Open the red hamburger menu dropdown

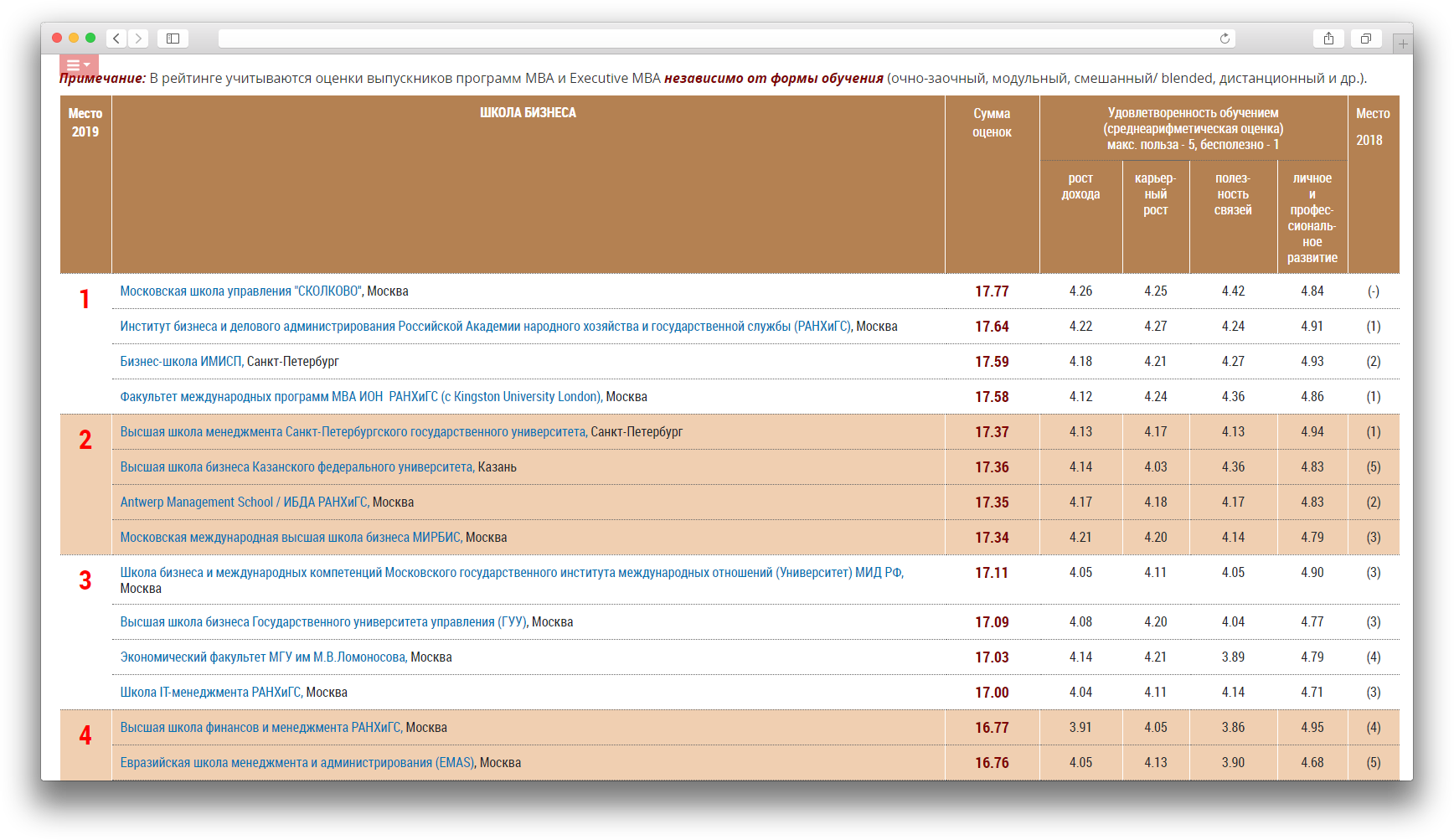79,64
